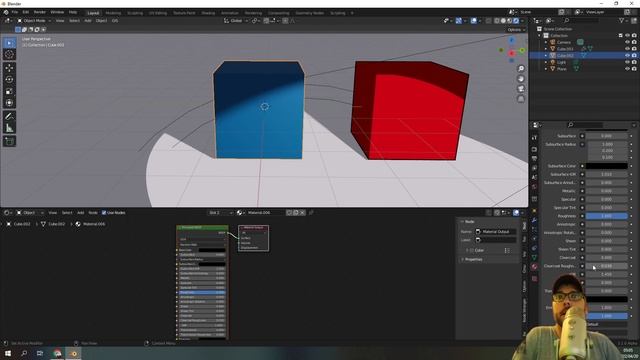Open the Render properties tab
This screenshot has width=640, height=360.
pos(534,149)
